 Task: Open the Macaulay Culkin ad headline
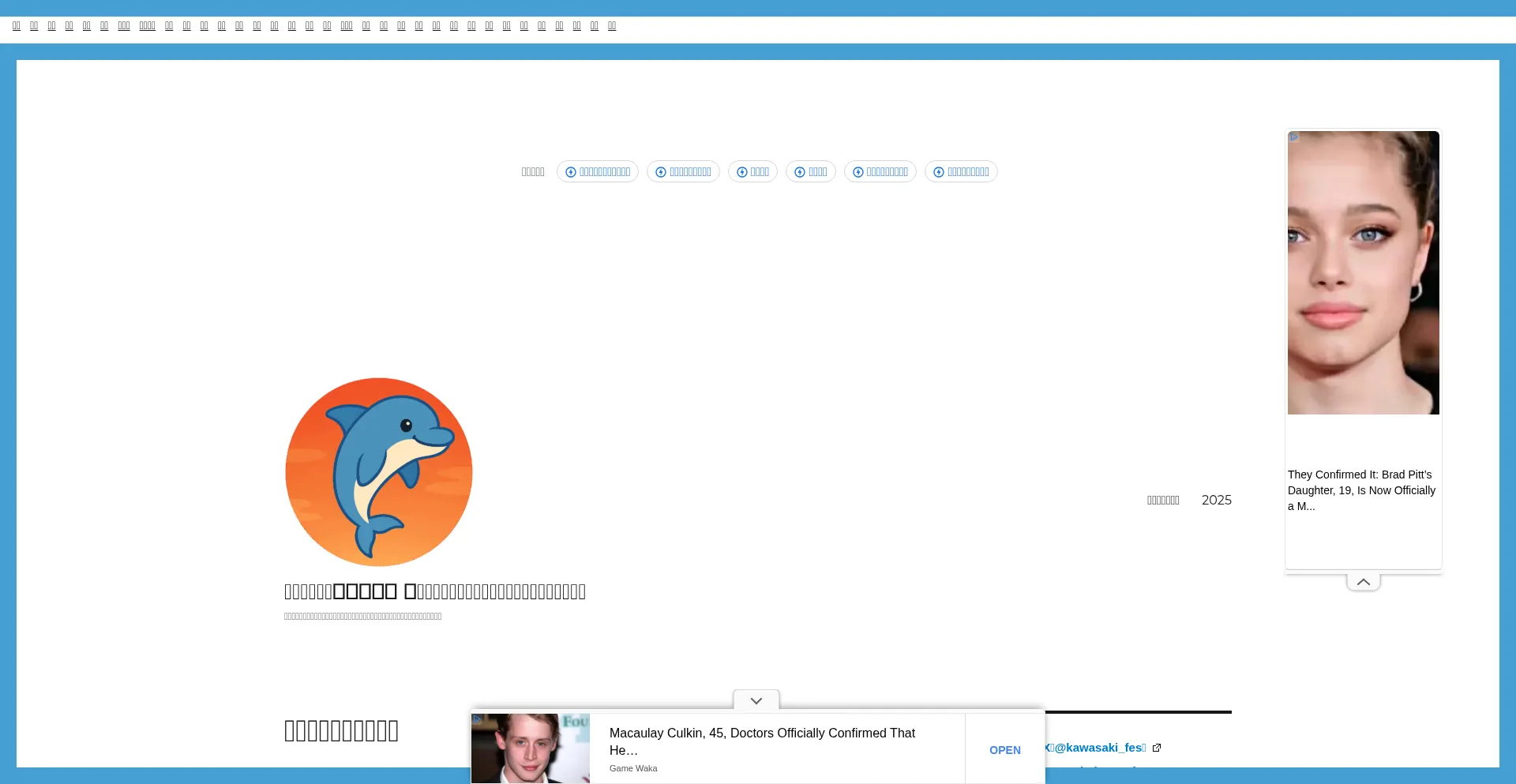coord(762,741)
